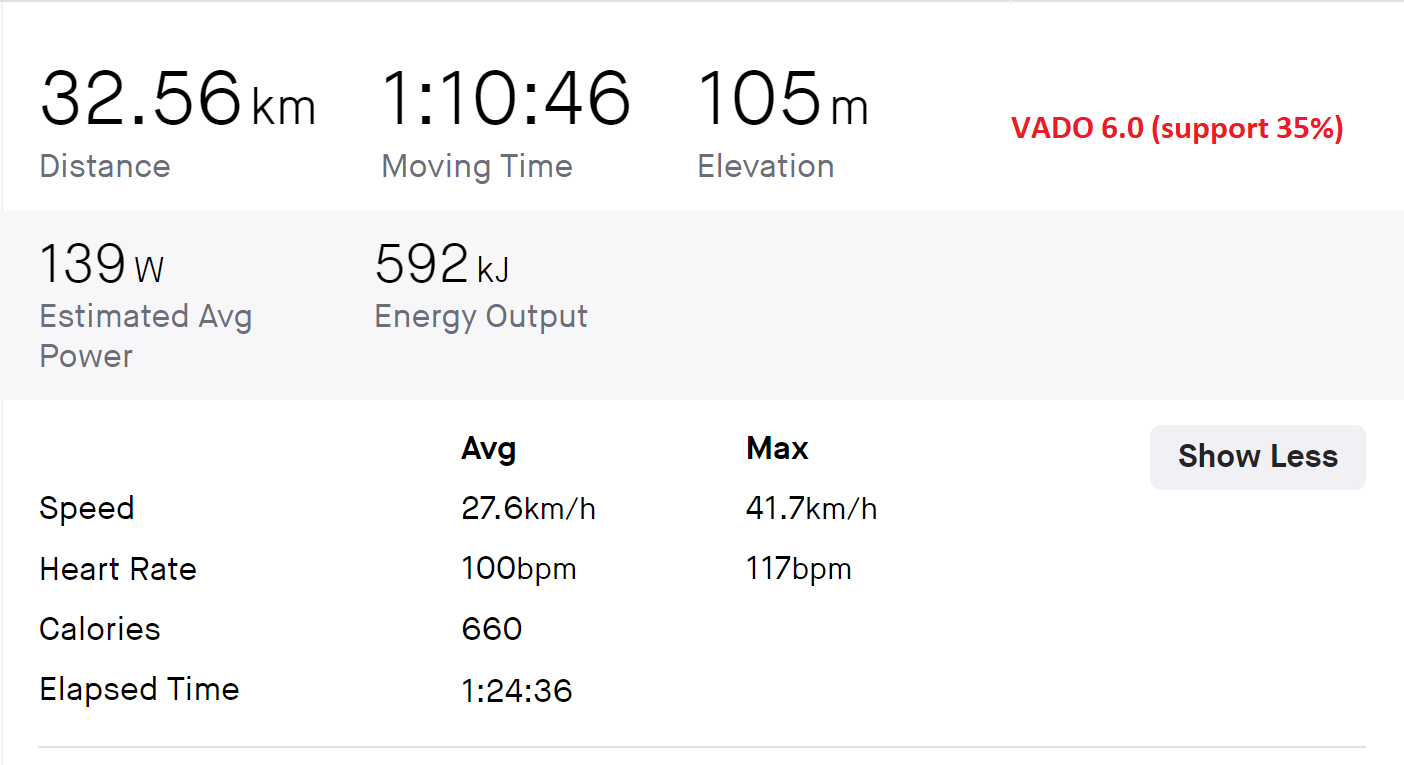
Task: Click the Estimated Avg Power label
Action: click(145, 336)
